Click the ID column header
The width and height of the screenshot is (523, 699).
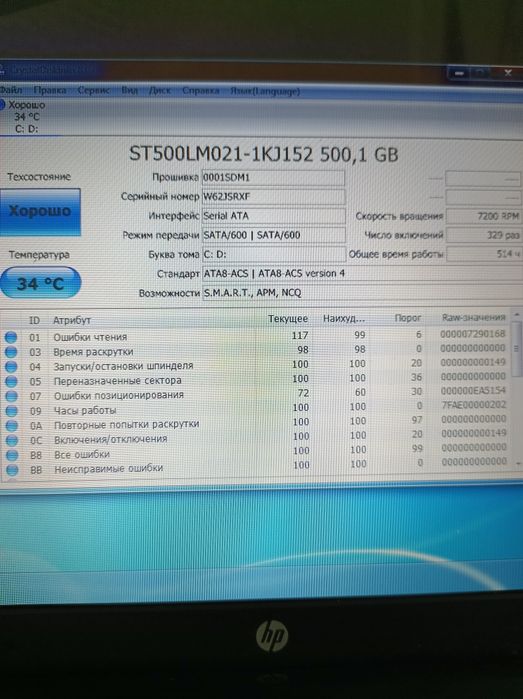pyautogui.click(x=34, y=320)
